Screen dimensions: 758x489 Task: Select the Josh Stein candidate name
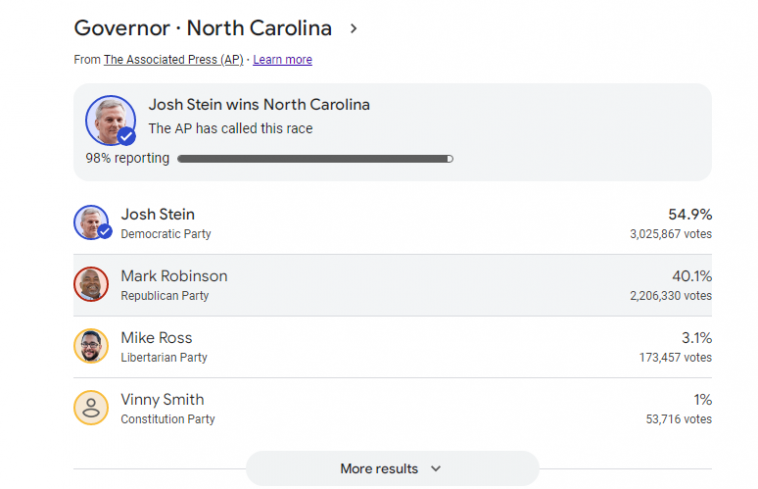(157, 214)
